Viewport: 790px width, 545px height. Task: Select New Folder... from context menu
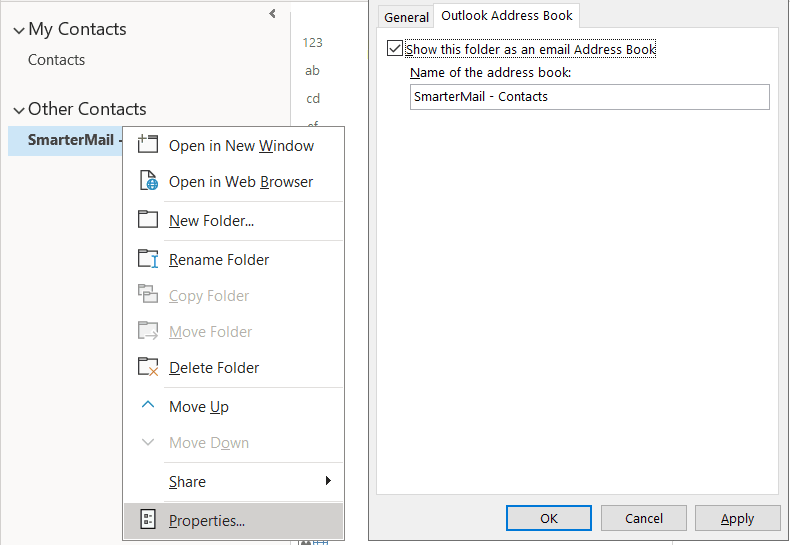pos(234,221)
